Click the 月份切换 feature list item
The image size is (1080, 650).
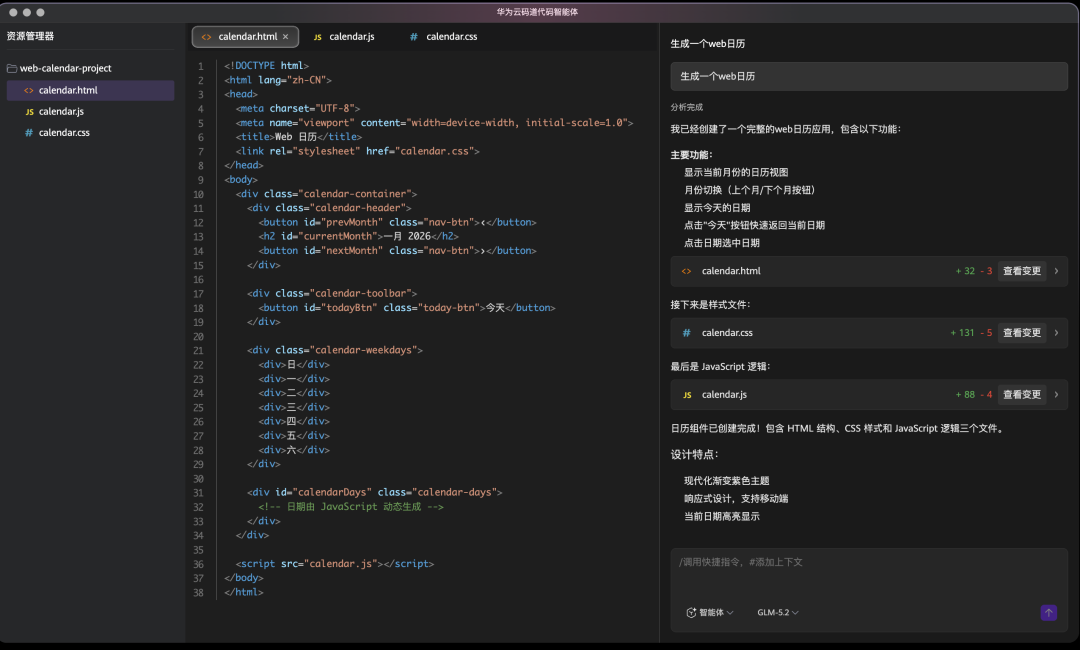click(x=749, y=190)
